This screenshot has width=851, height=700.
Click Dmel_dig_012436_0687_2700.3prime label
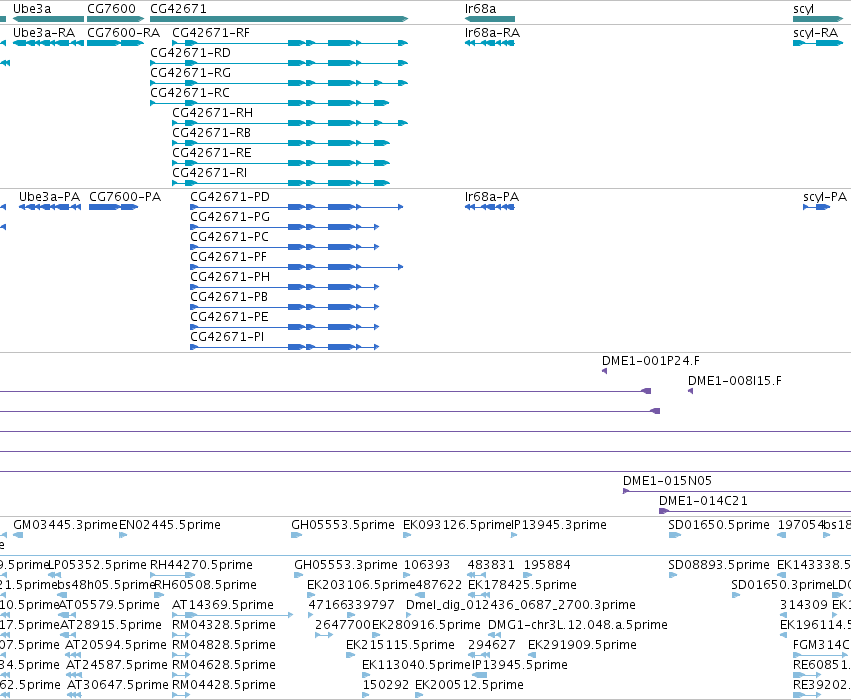coord(521,605)
